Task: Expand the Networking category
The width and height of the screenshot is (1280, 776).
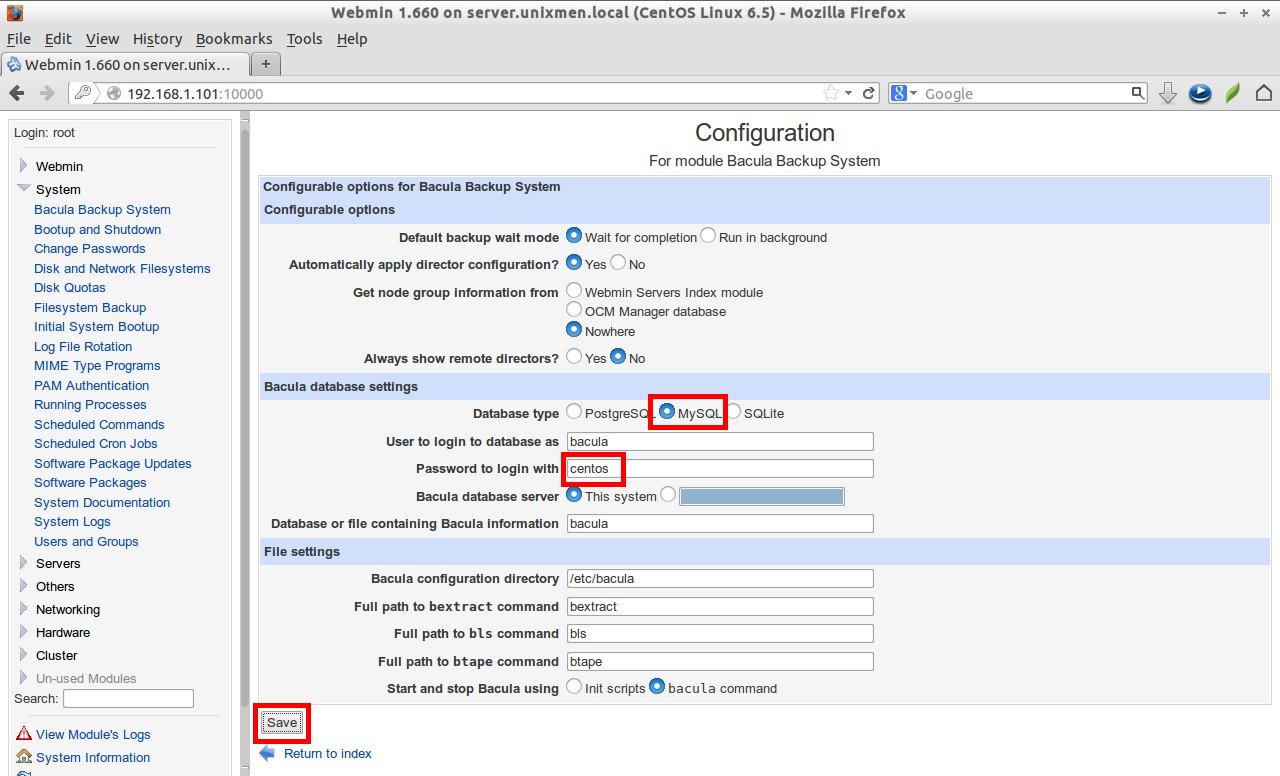Action: 24,609
